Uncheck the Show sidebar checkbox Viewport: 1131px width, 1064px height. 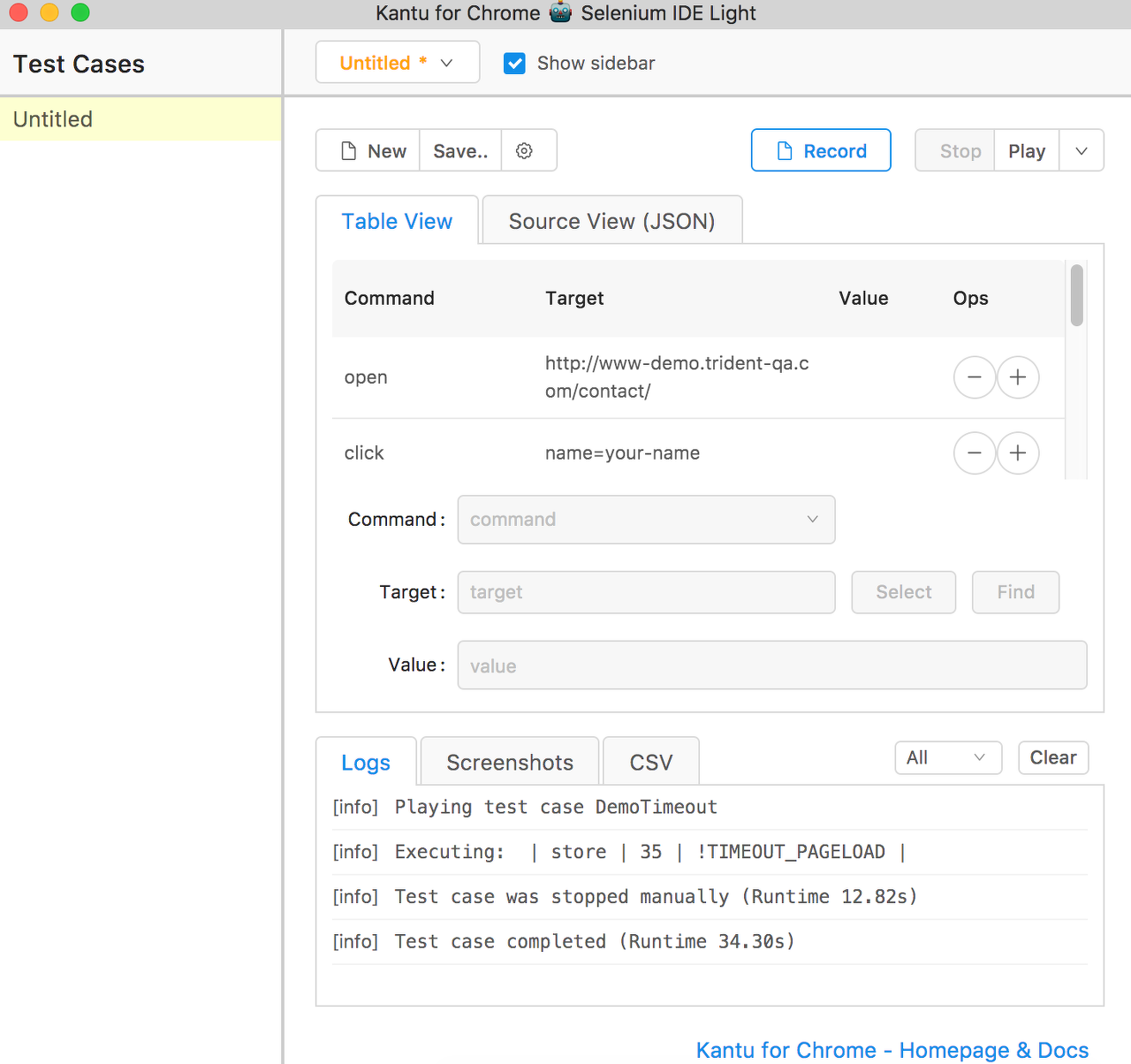click(x=514, y=63)
